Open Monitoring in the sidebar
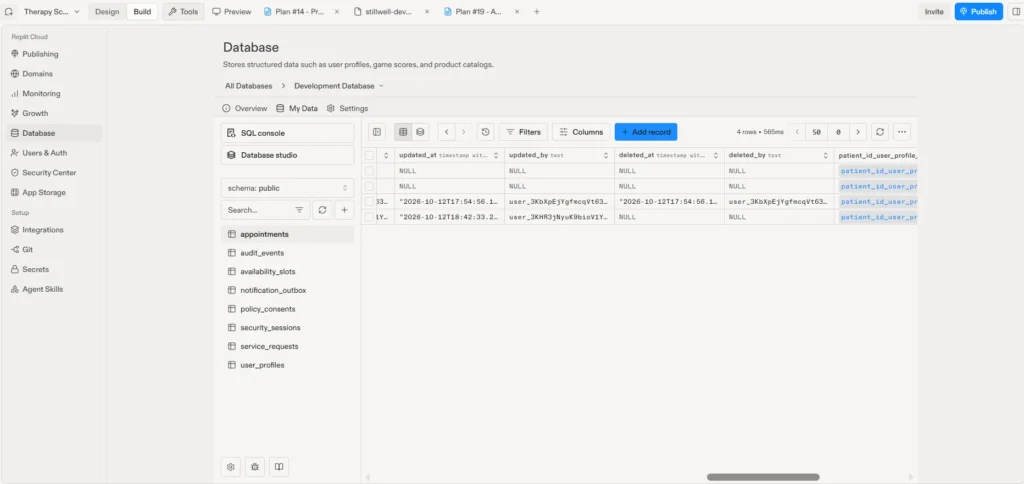 (x=52, y=93)
